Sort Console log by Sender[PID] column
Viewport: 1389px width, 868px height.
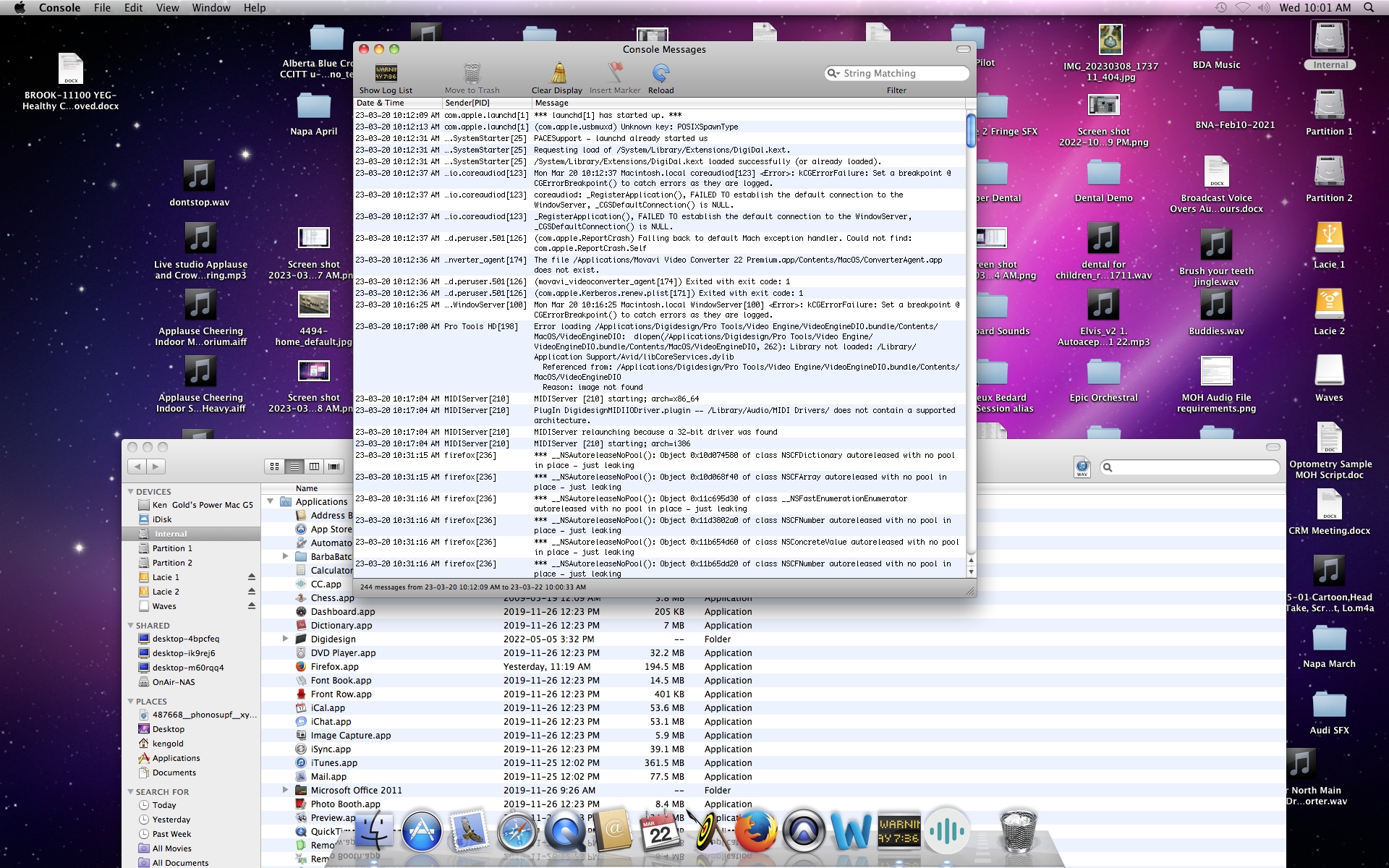(x=486, y=103)
